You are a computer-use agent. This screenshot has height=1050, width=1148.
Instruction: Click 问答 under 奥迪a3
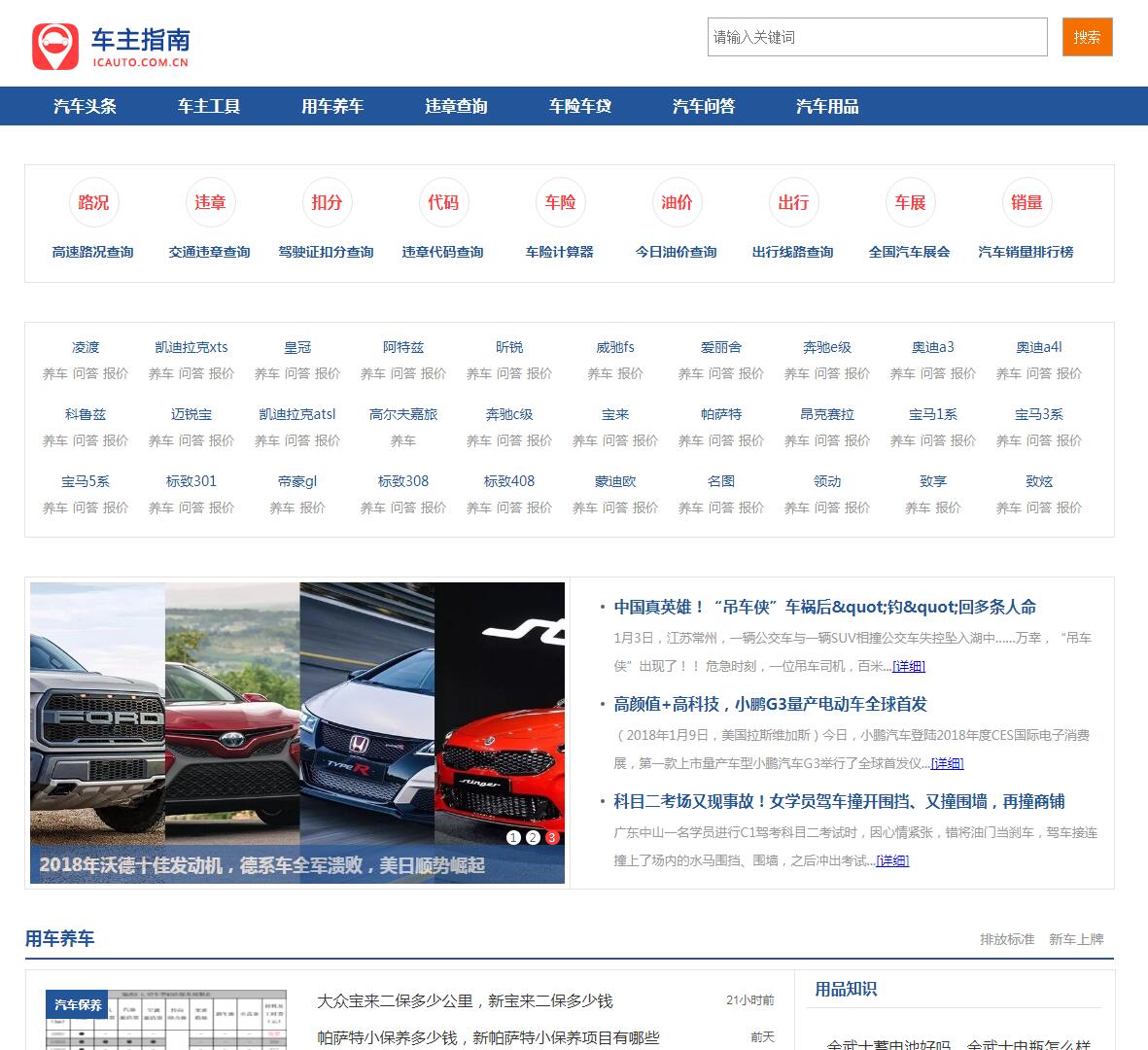click(x=933, y=373)
